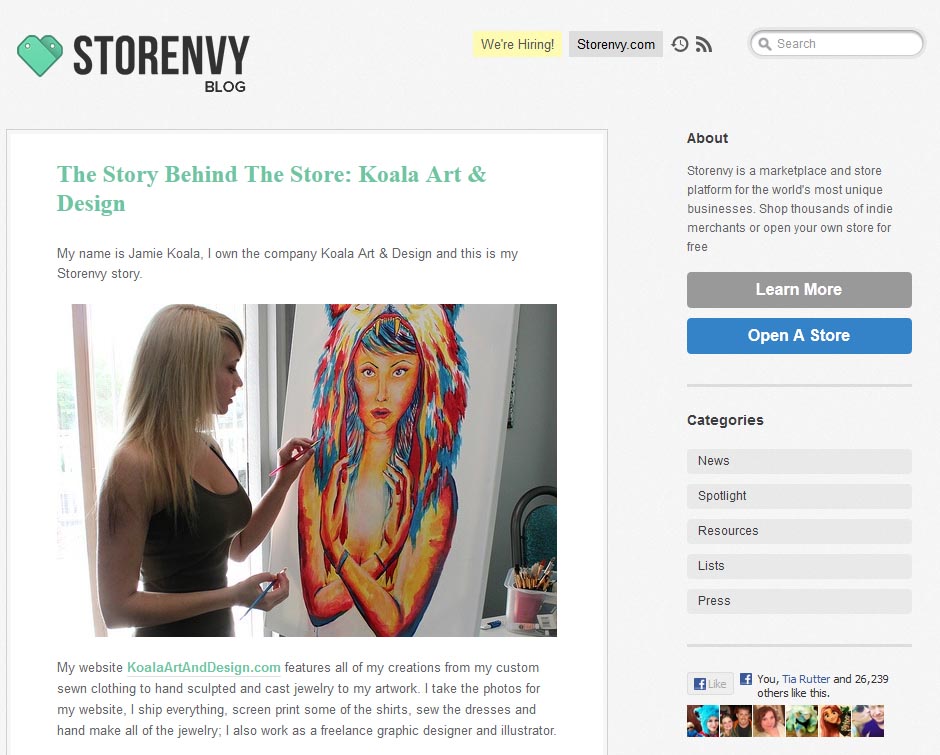Click the search magnifier icon
Screen dimensions: 940x755
tap(764, 44)
